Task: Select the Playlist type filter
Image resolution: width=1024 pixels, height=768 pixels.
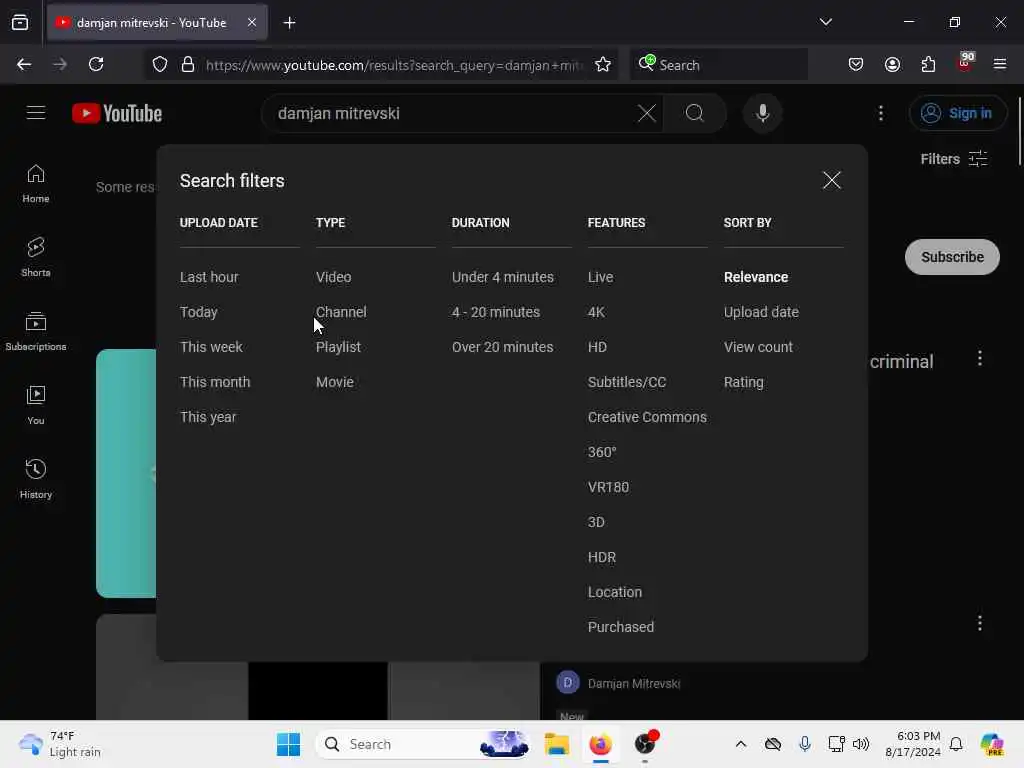Action: click(338, 347)
